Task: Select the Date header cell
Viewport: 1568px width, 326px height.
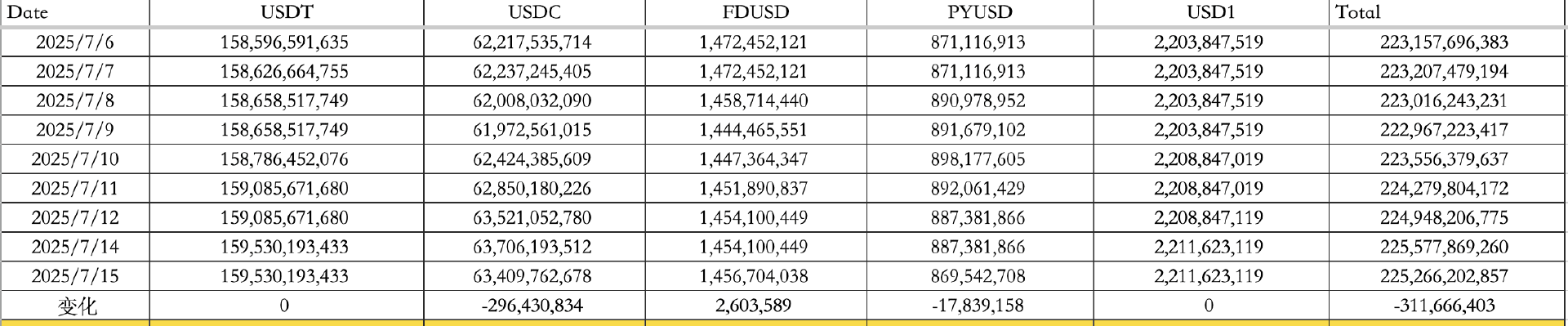Action: [x=75, y=12]
